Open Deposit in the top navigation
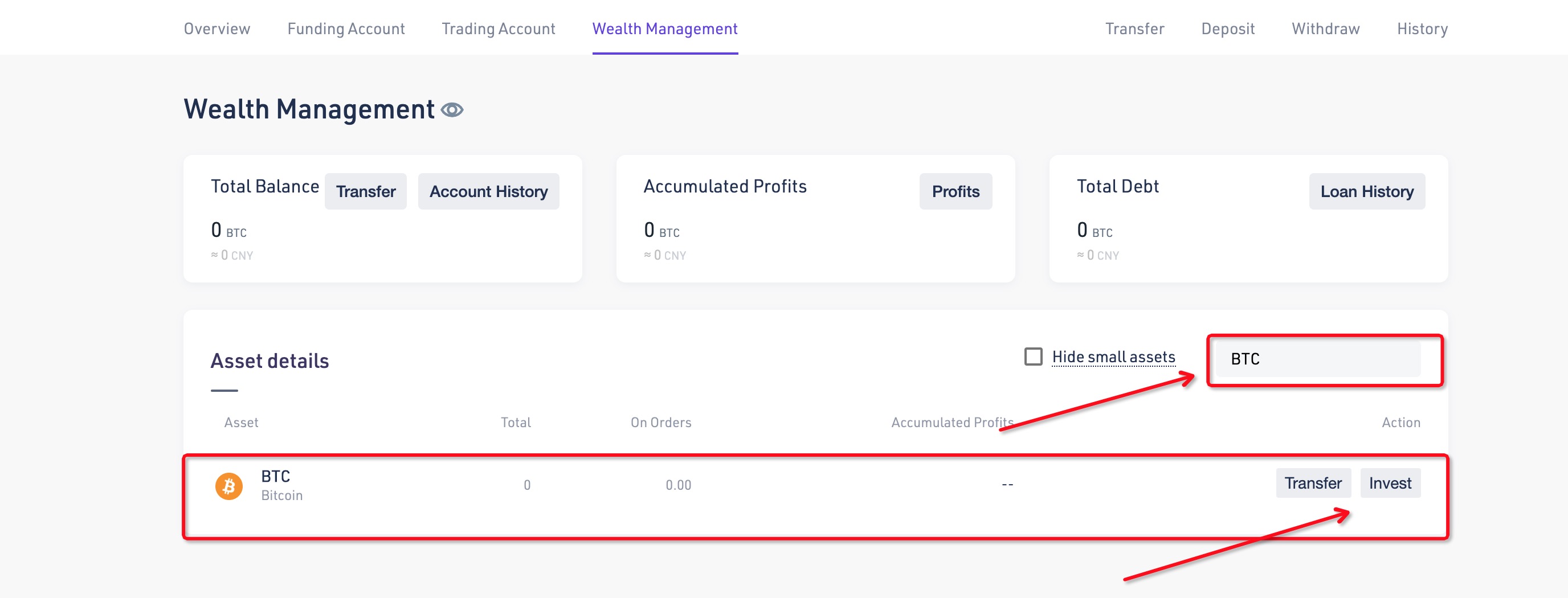The height and width of the screenshot is (598, 1568). 1228,28
